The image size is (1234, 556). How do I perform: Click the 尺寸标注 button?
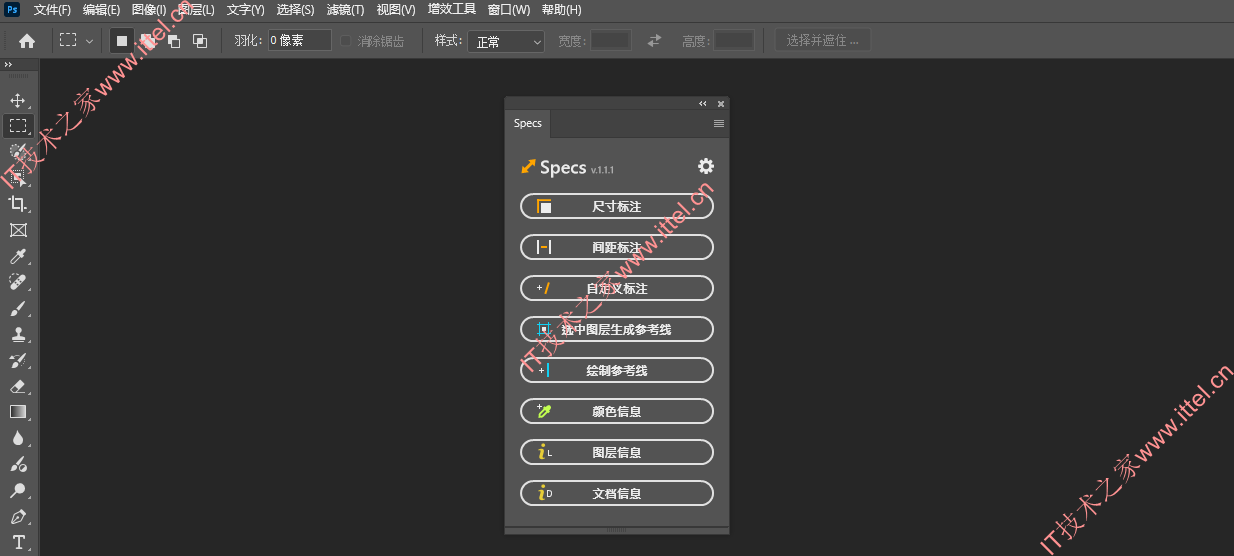coord(617,207)
